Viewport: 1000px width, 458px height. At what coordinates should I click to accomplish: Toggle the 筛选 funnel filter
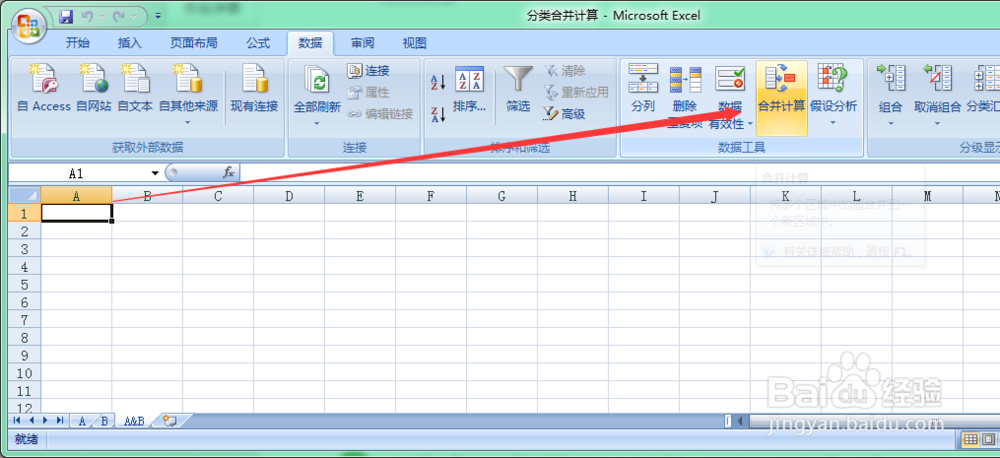[x=518, y=89]
